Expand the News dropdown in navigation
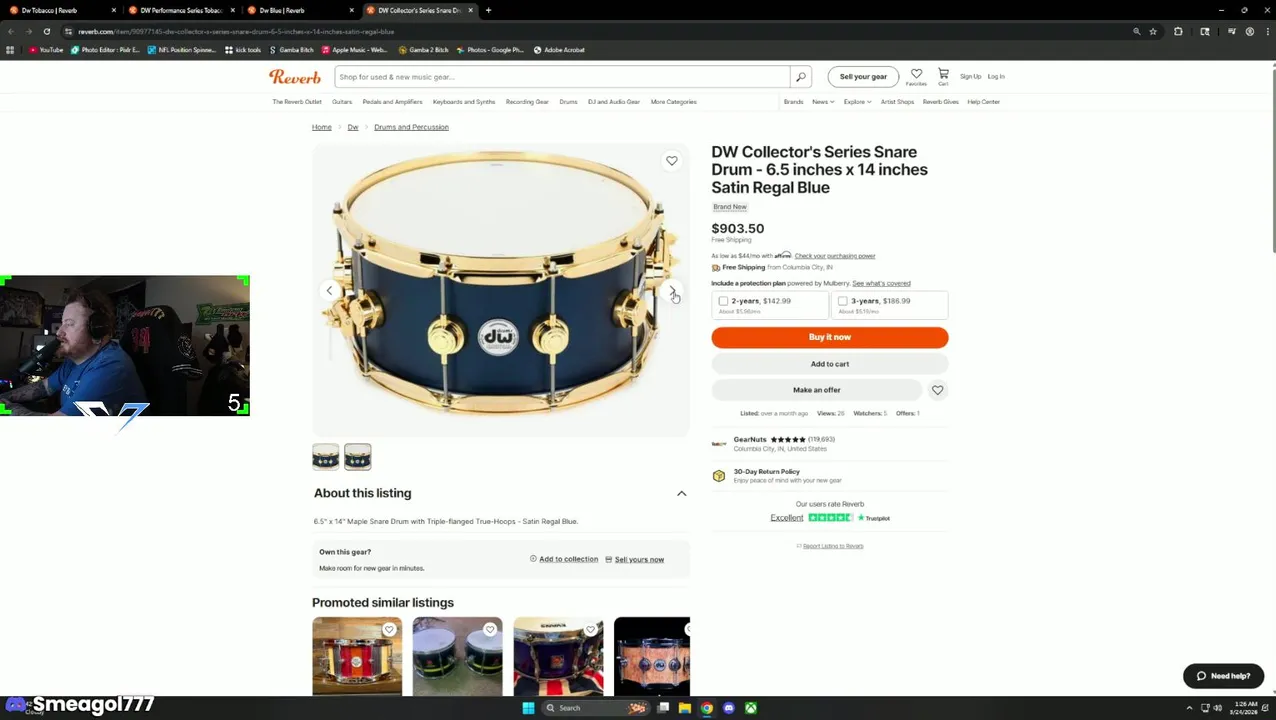 pyautogui.click(x=823, y=102)
